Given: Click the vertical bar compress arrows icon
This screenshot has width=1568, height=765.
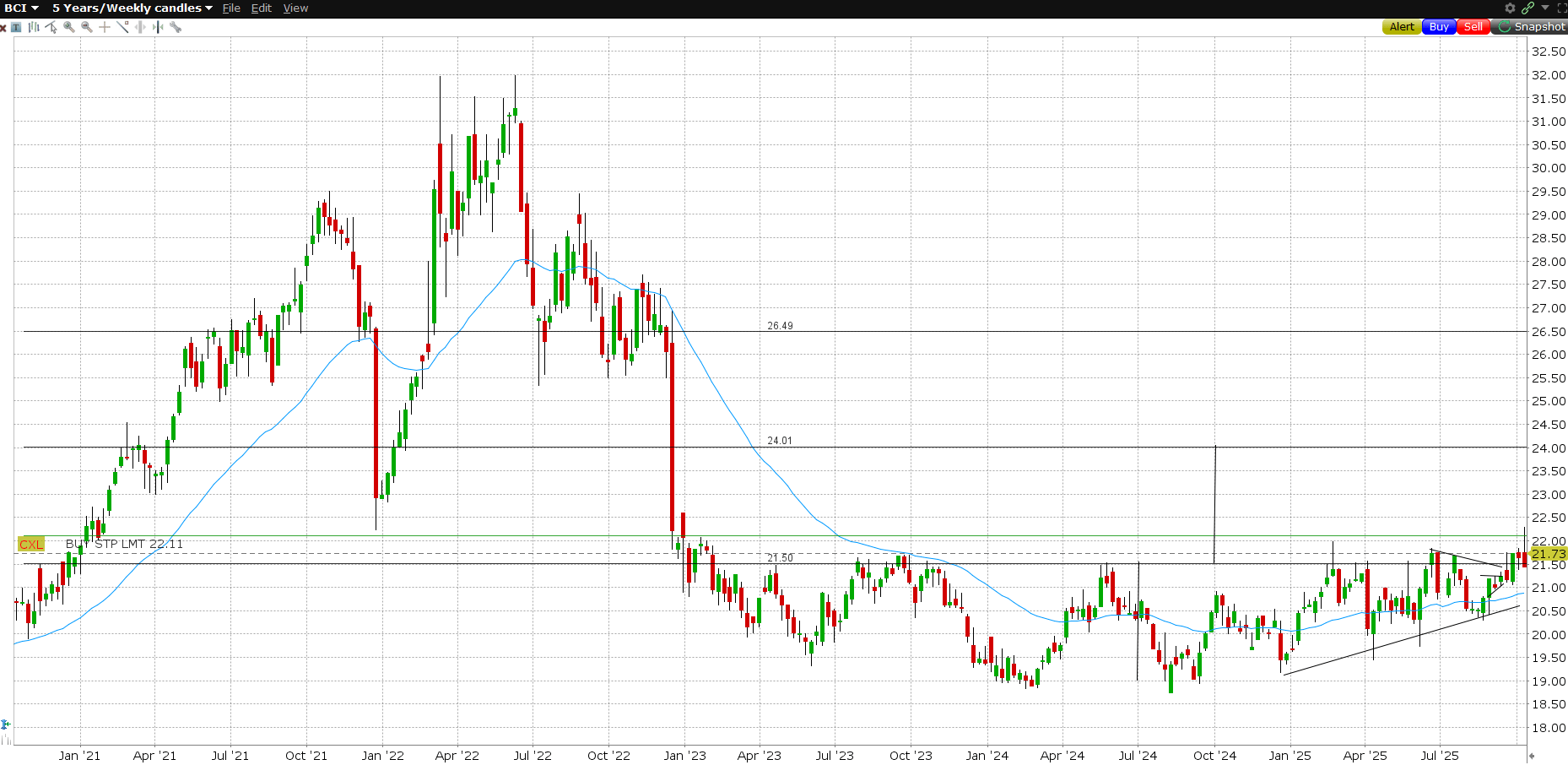Looking at the screenshot, I should (x=158, y=27).
